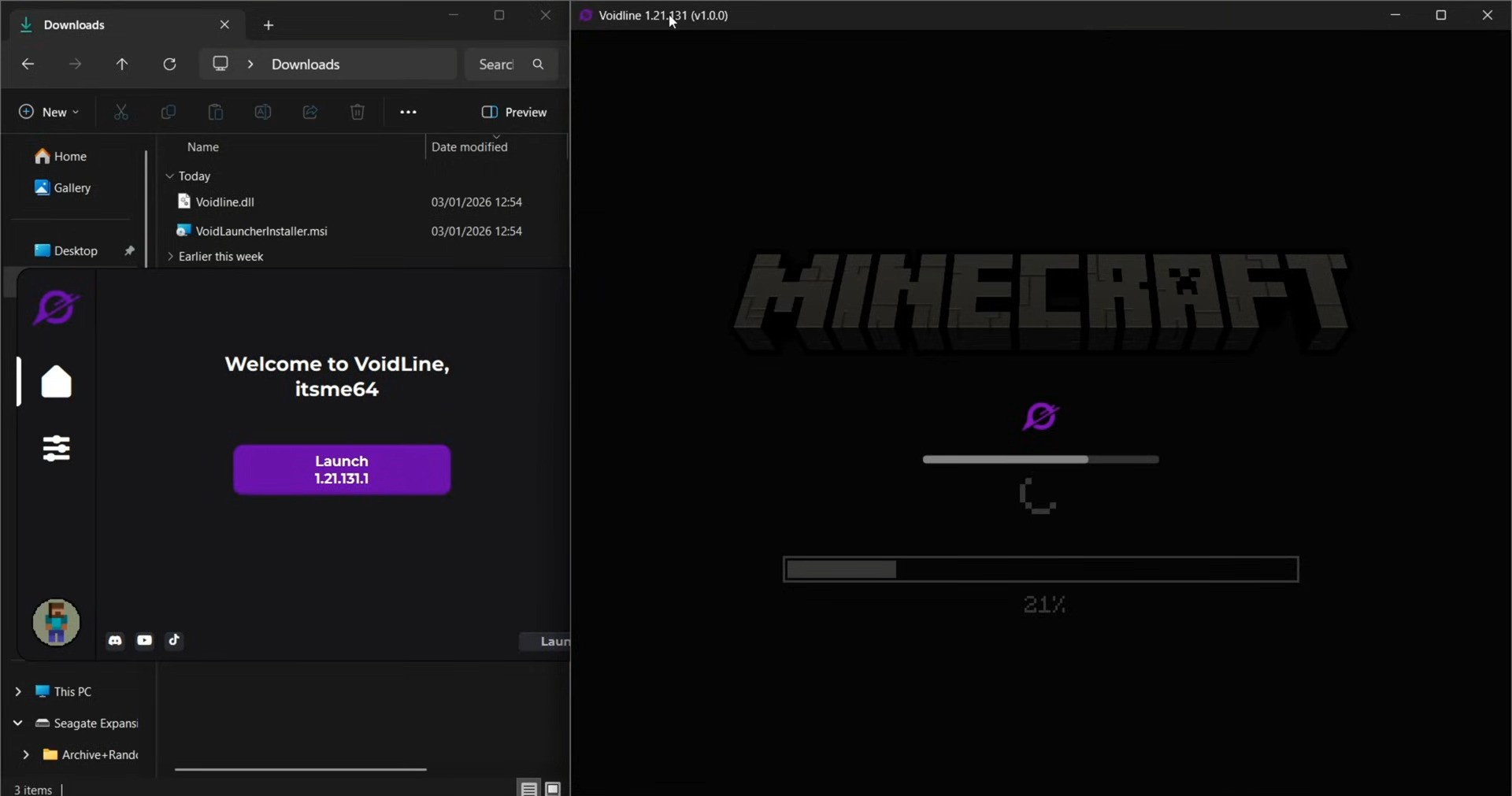The height and width of the screenshot is (796, 1512).
Task: Refresh the Downloads folder
Action: (169, 65)
